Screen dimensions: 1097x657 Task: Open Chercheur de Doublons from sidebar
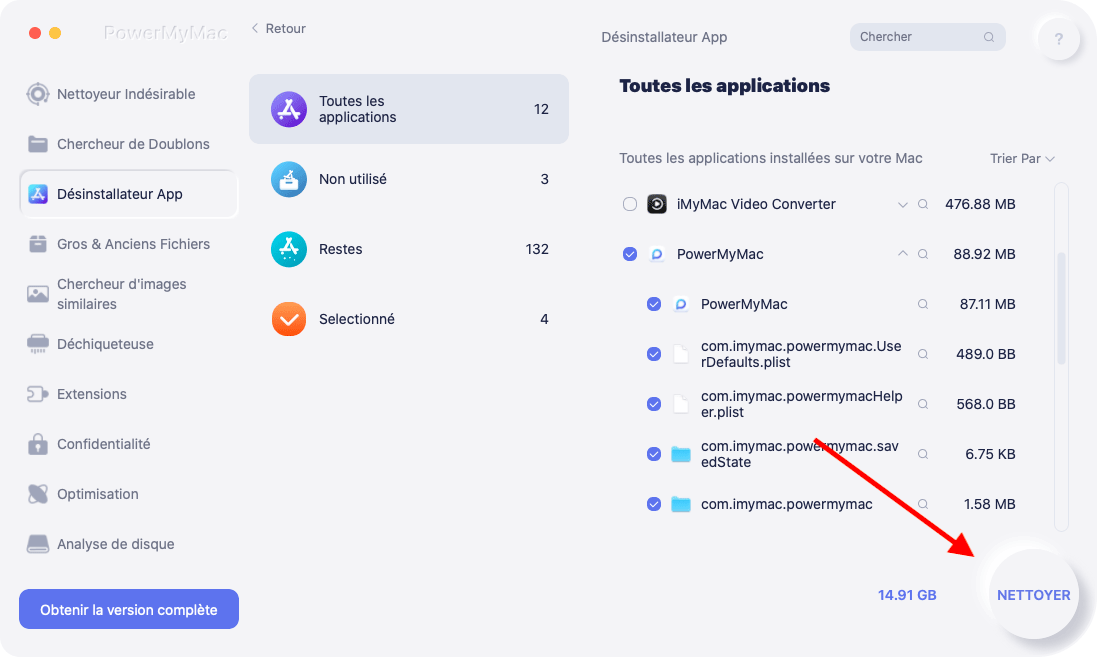[x=129, y=144]
